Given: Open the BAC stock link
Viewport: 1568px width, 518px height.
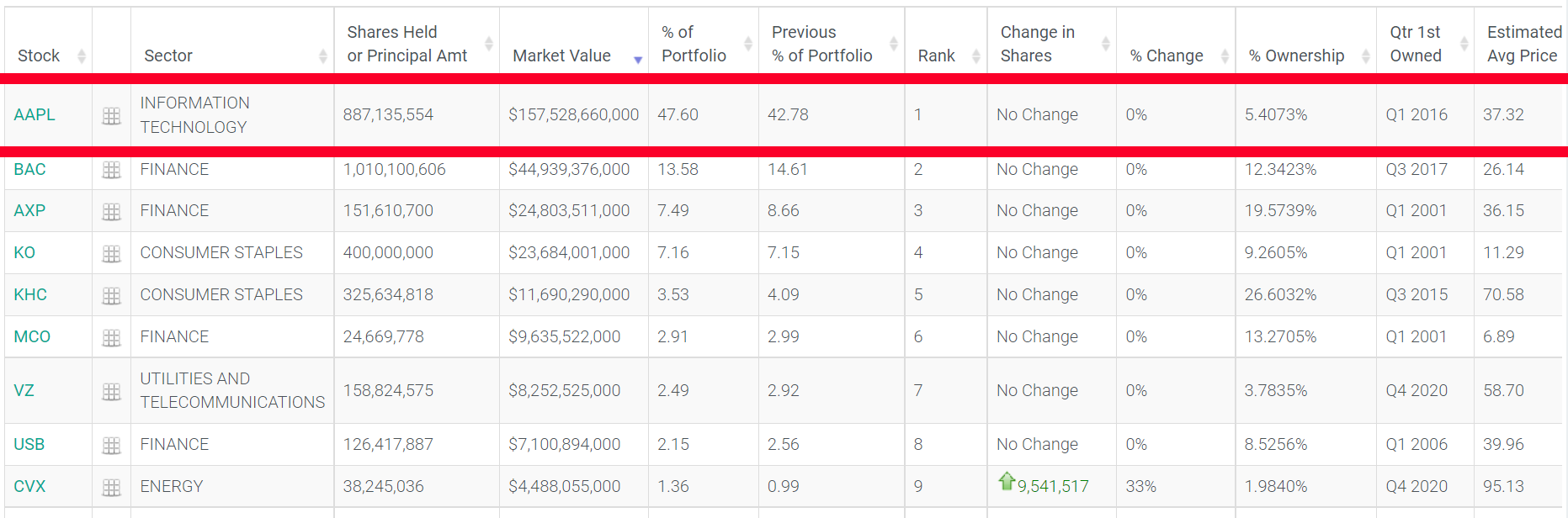Looking at the screenshot, I should coord(29,169).
